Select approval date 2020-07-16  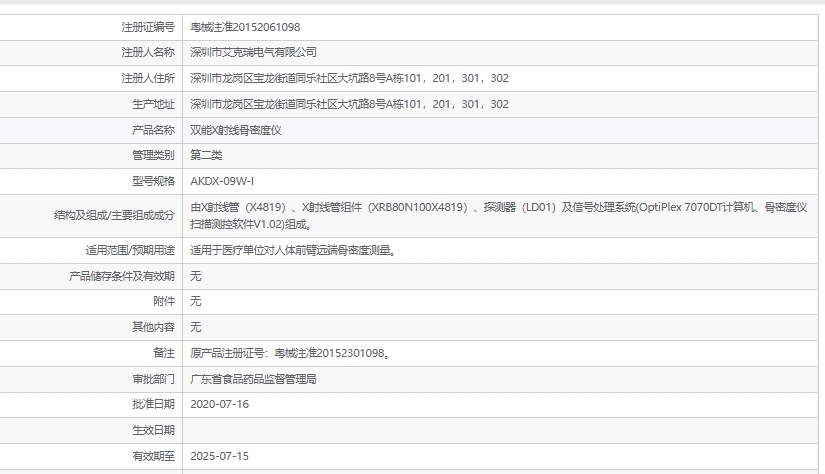[x=219, y=405]
